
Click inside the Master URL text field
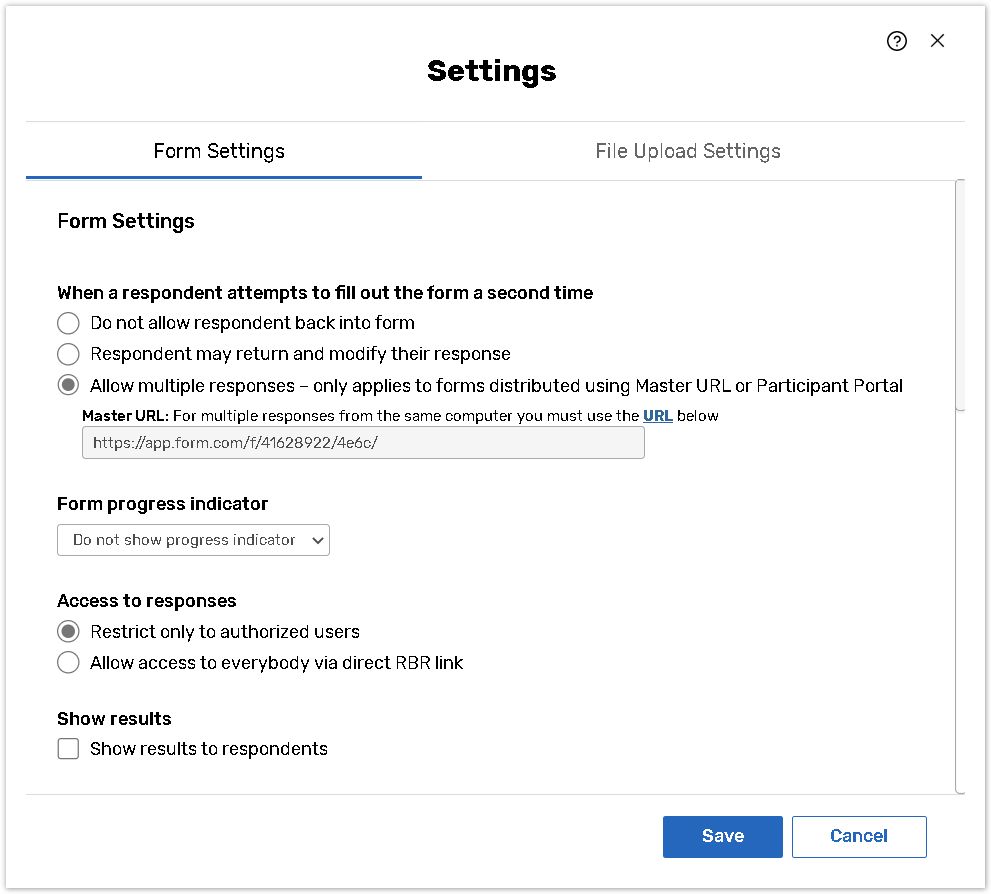coord(363,442)
